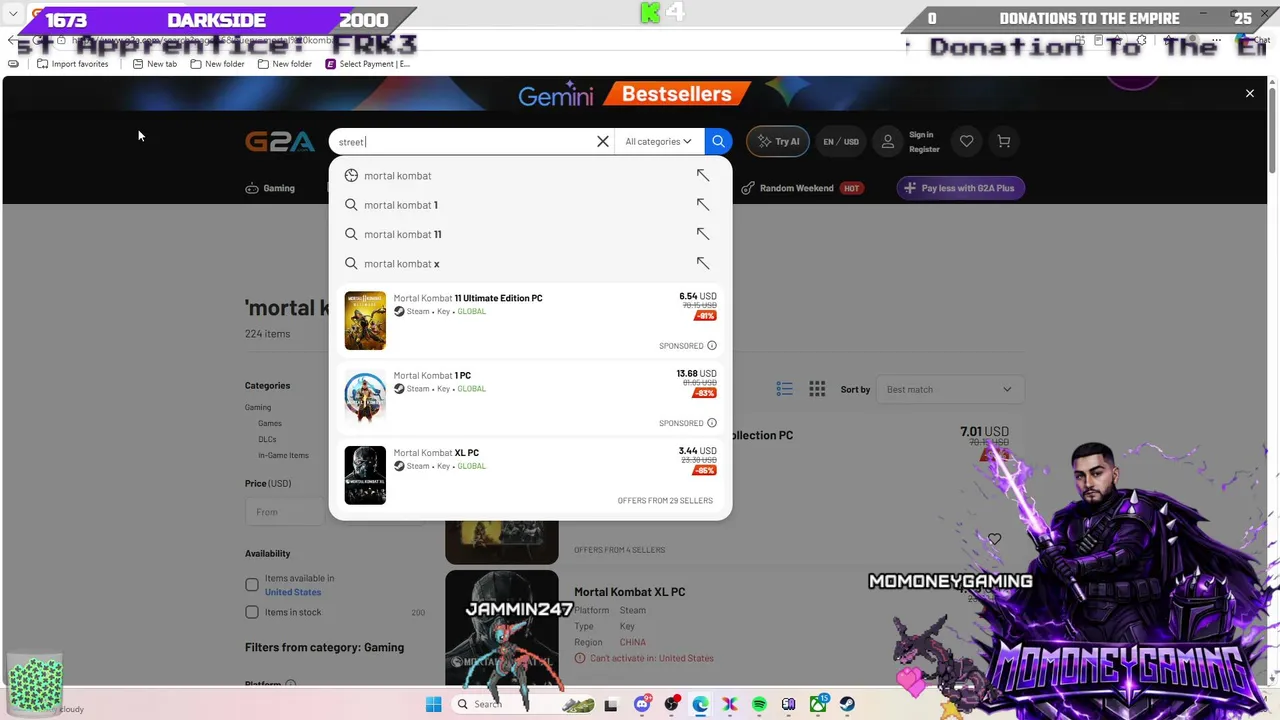This screenshot has height=720, width=1280.
Task: Filter by 'In-Game Items' category
Action: coord(283,455)
